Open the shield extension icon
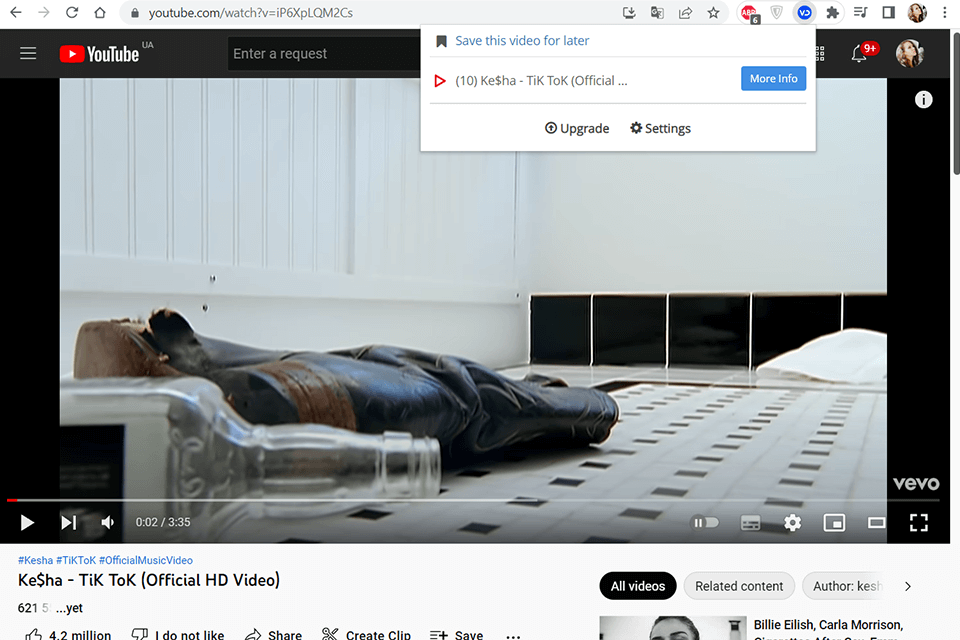The height and width of the screenshot is (640, 960). [776, 12]
